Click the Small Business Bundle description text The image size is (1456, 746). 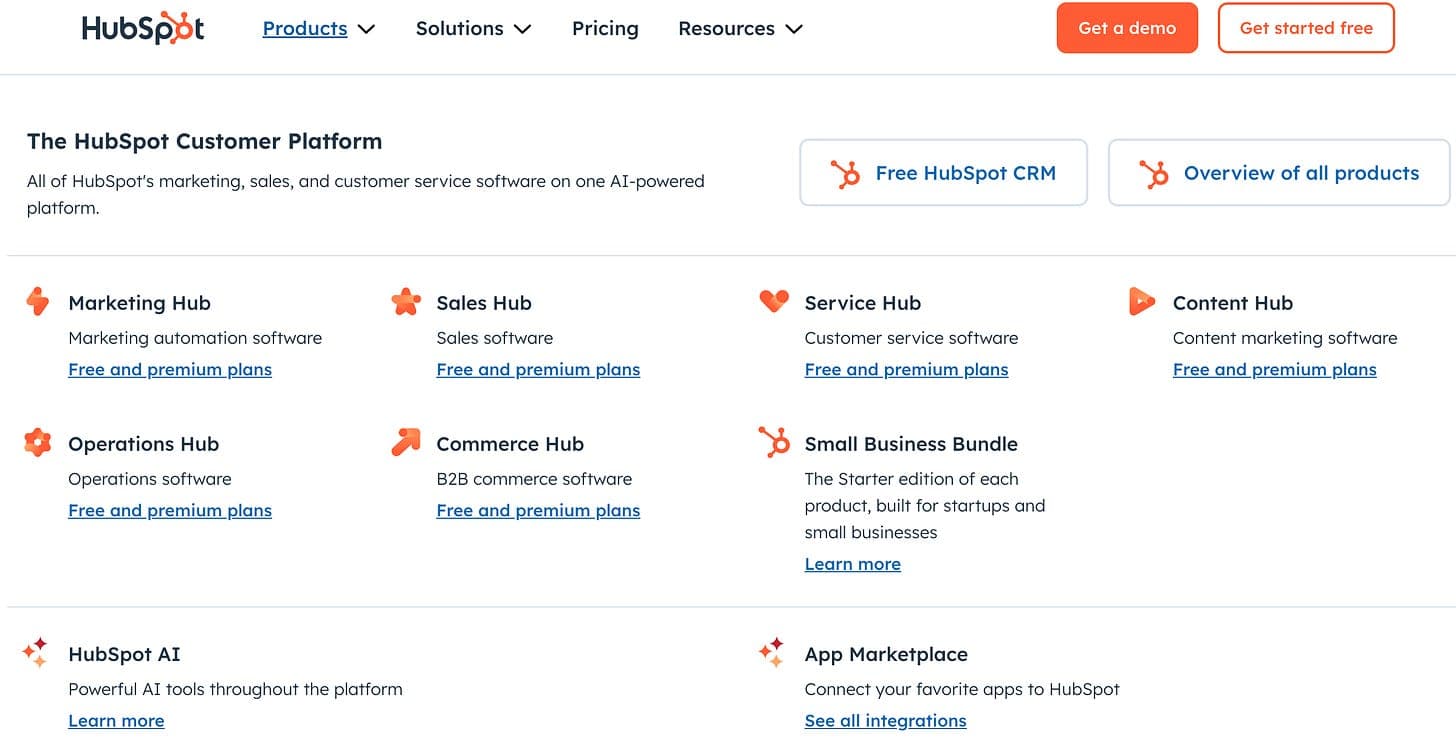(925, 506)
